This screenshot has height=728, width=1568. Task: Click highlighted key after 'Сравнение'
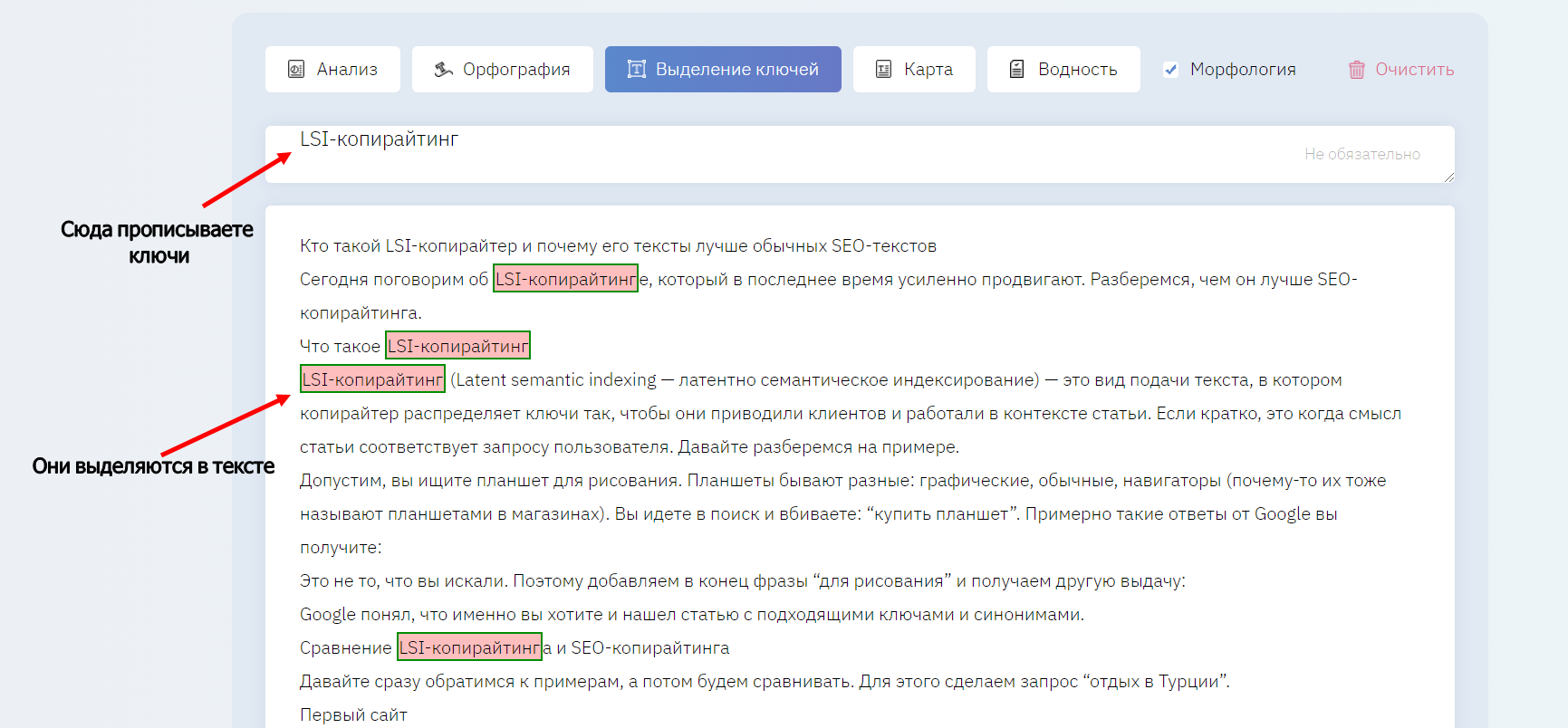click(x=469, y=647)
